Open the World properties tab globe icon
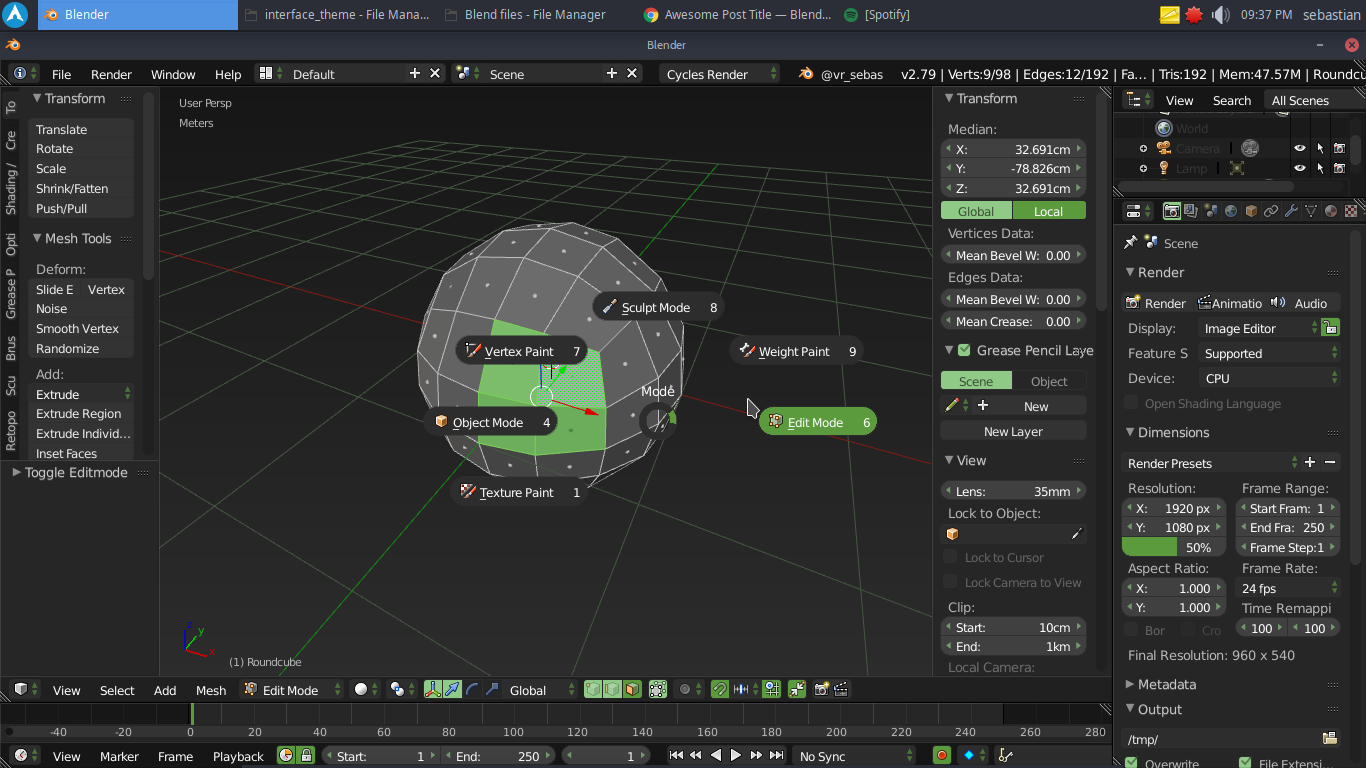The image size is (1366, 768). click(x=1231, y=211)
